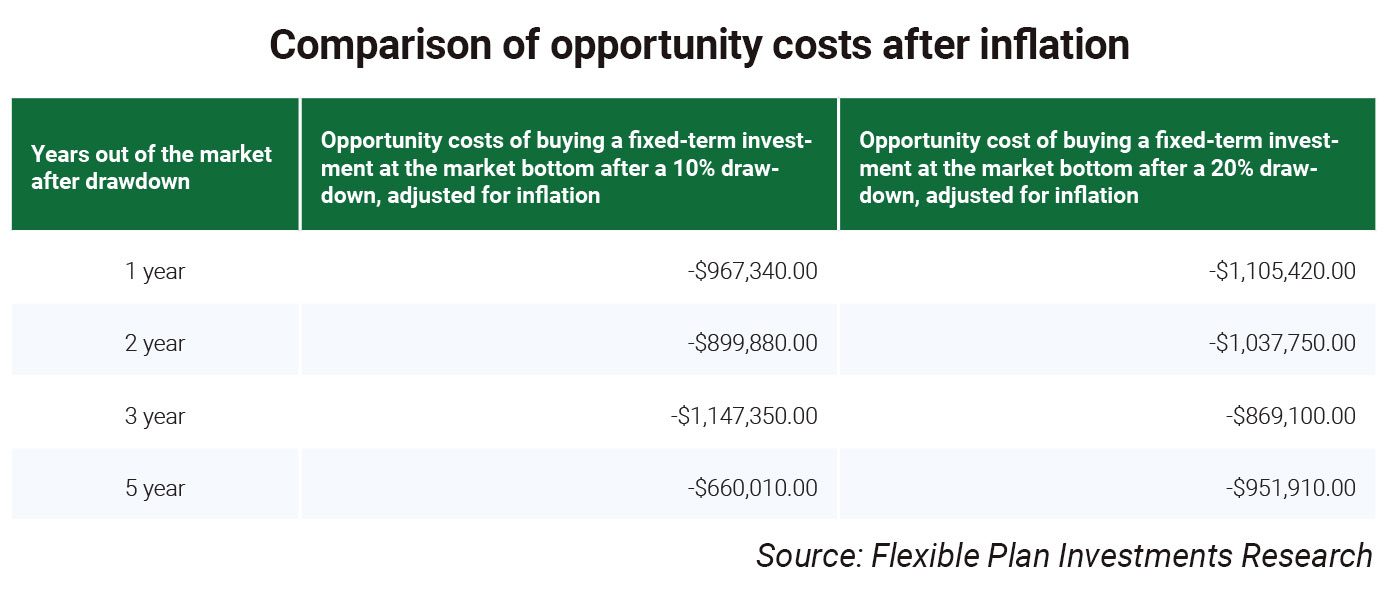The image size is (1400, 600).
Task: Click the "1 year" row label
Action: (x=155, y=271)
